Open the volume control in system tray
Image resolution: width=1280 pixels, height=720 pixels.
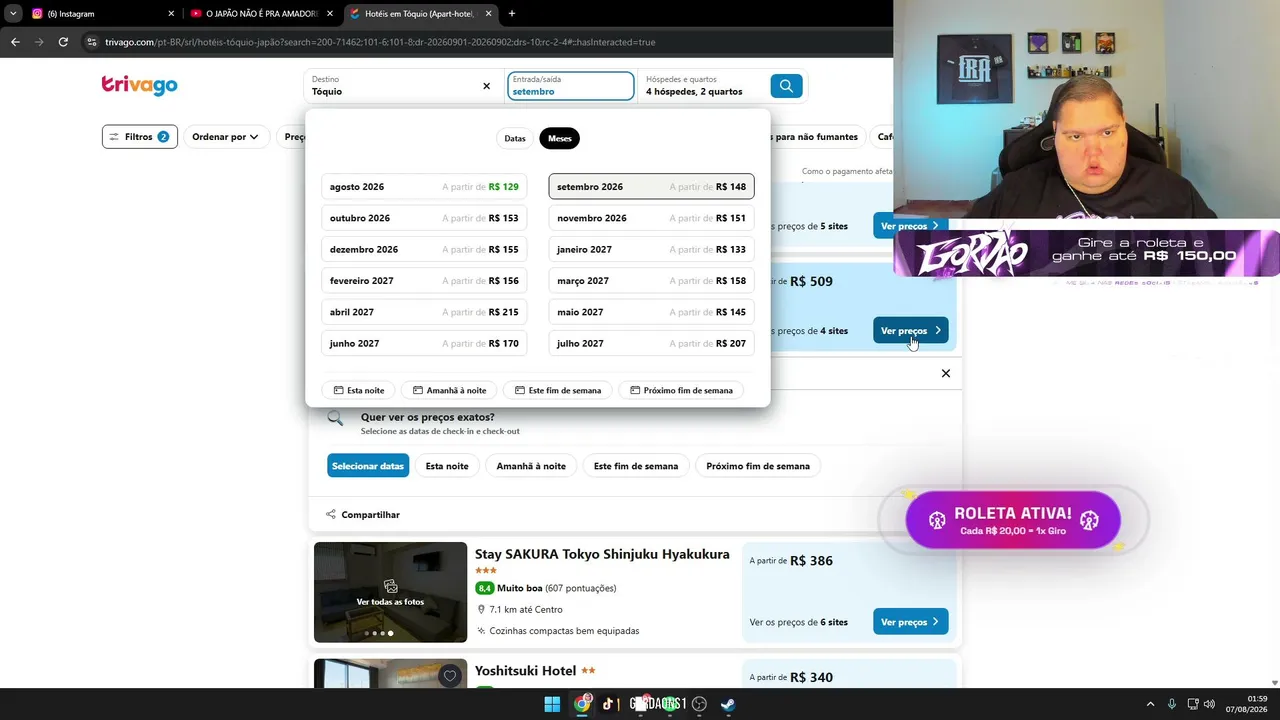(1209, 704)
